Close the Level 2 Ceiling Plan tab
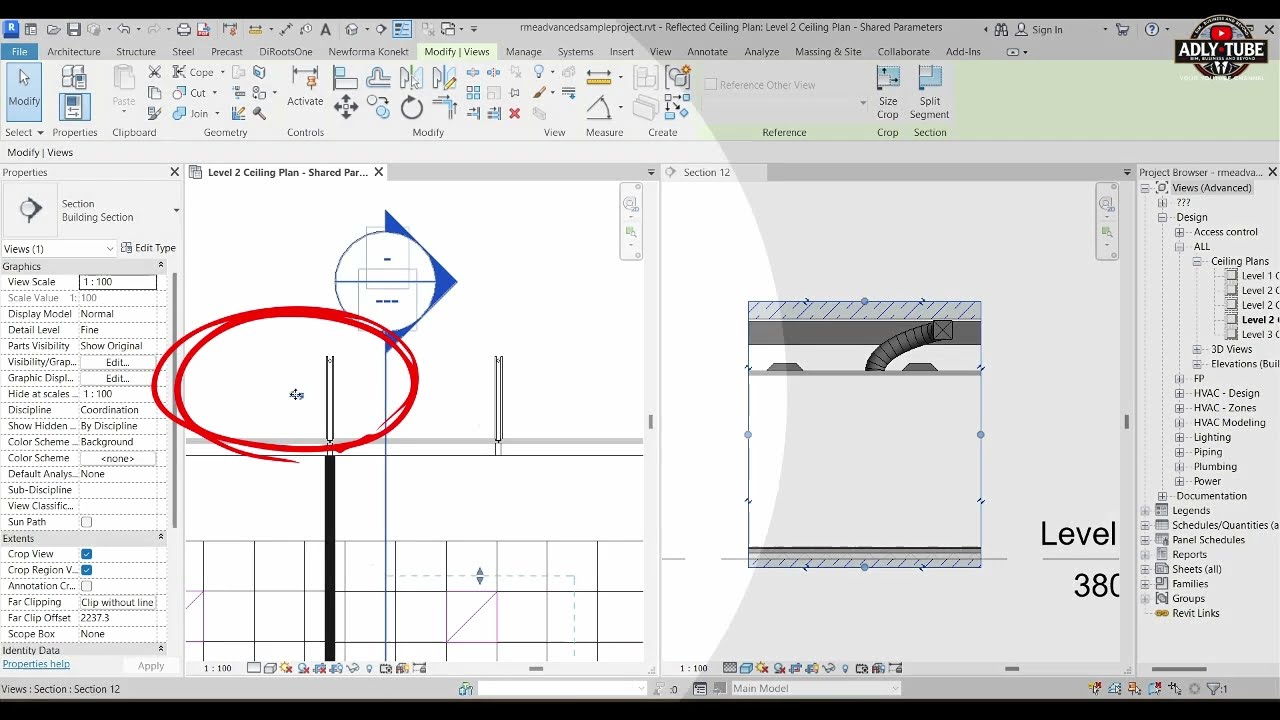The image size is (1280, 720). [379, 172]
